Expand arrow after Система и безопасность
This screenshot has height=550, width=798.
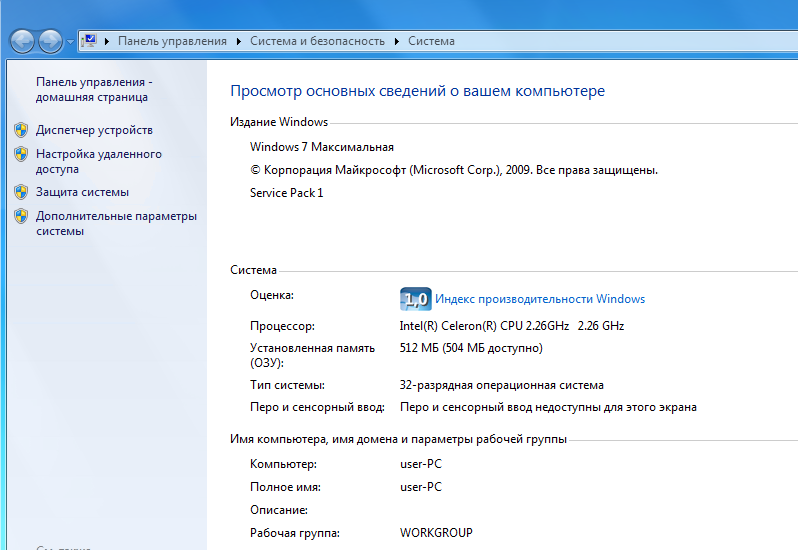pos(396,41)
